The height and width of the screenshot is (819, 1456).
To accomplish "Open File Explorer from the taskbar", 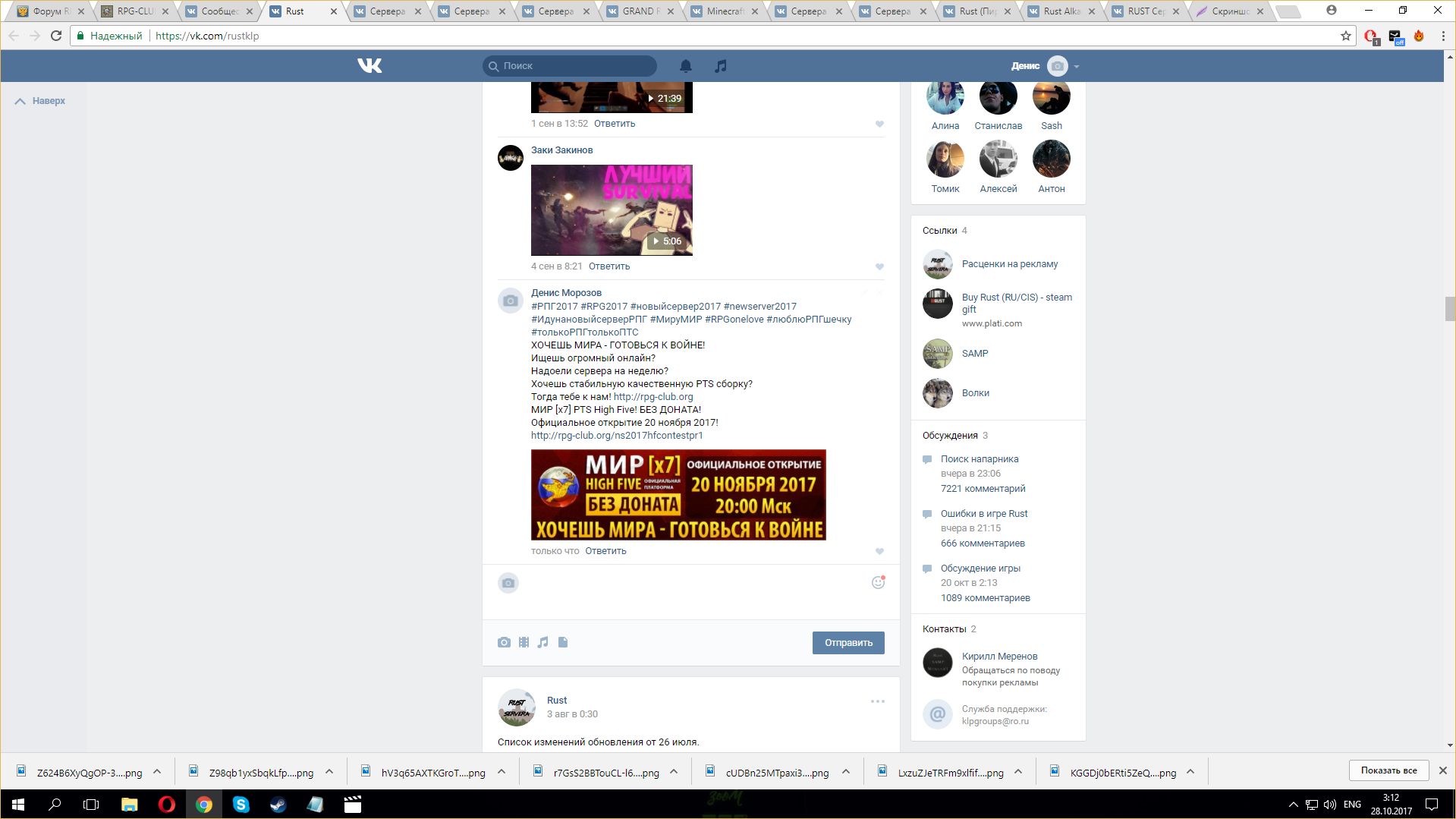I will 130,805.
